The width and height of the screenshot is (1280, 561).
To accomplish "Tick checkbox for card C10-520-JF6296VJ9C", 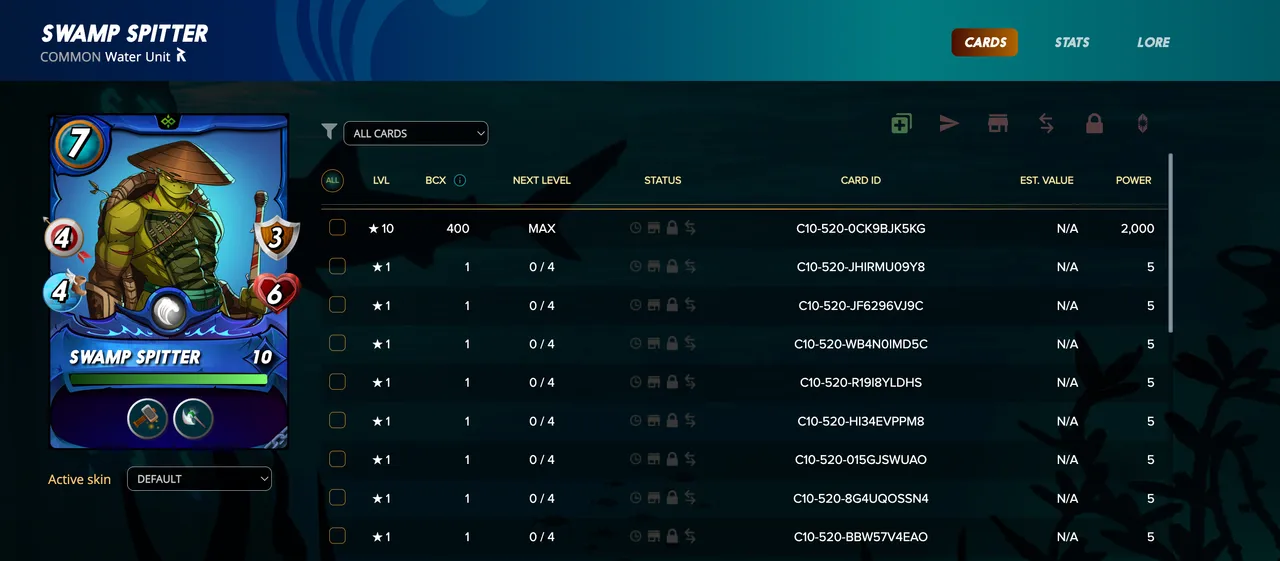I will pos(337,305).
